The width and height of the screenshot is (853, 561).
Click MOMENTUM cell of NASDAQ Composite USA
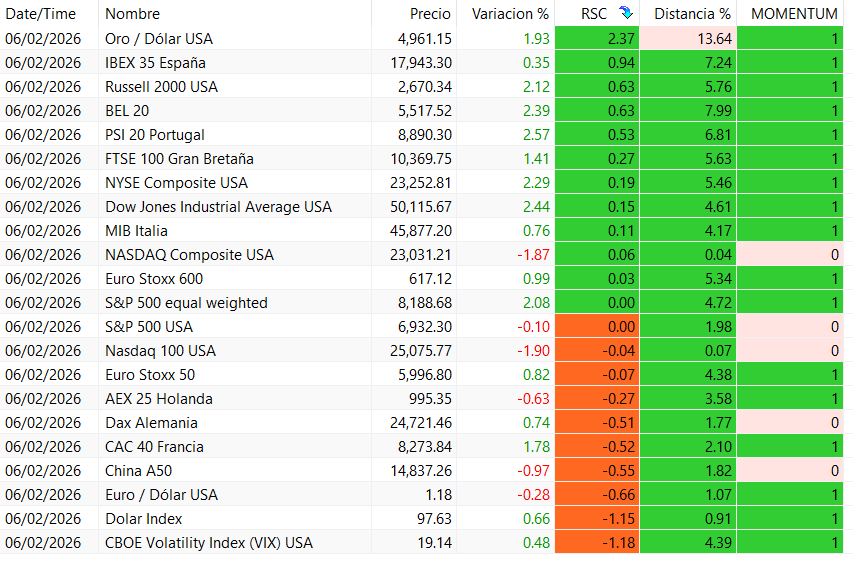pos(790,254)
